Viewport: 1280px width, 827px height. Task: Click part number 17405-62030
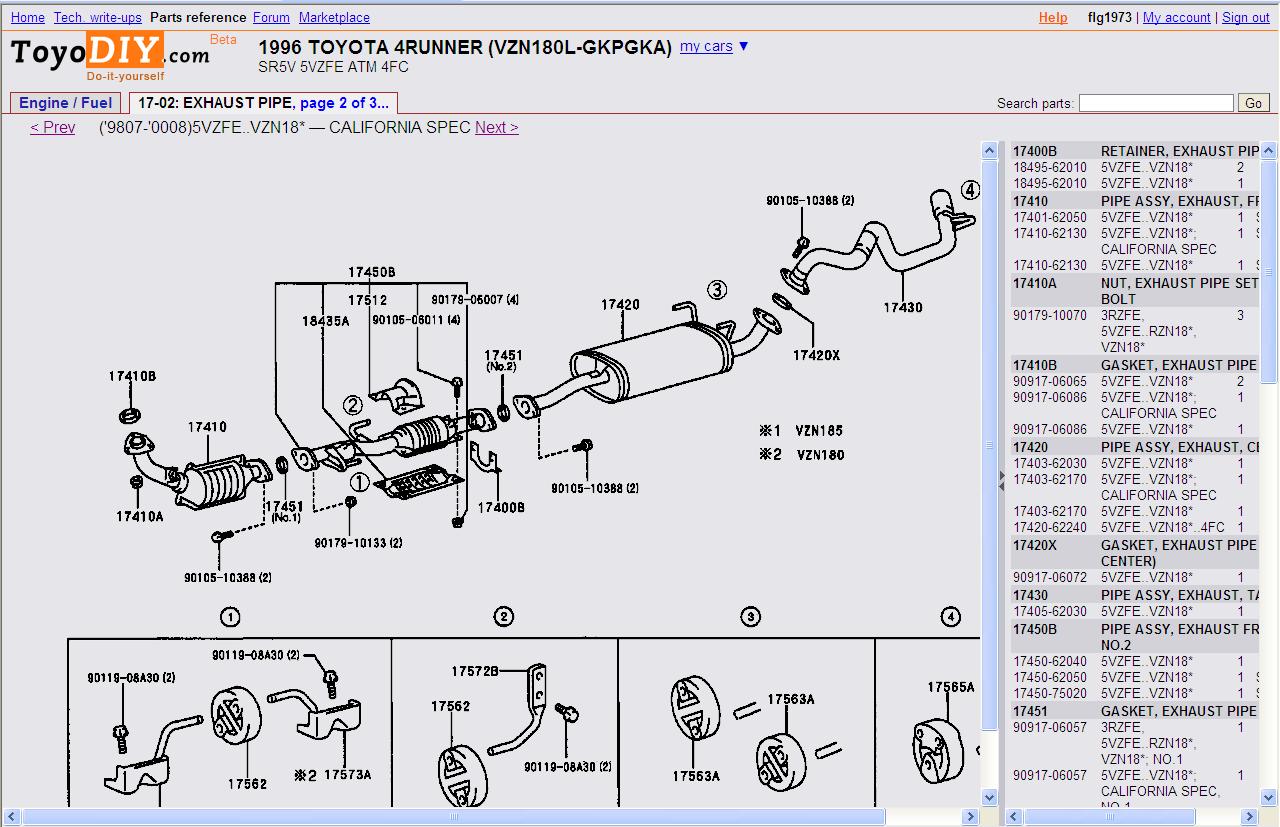coord(1050,612)
